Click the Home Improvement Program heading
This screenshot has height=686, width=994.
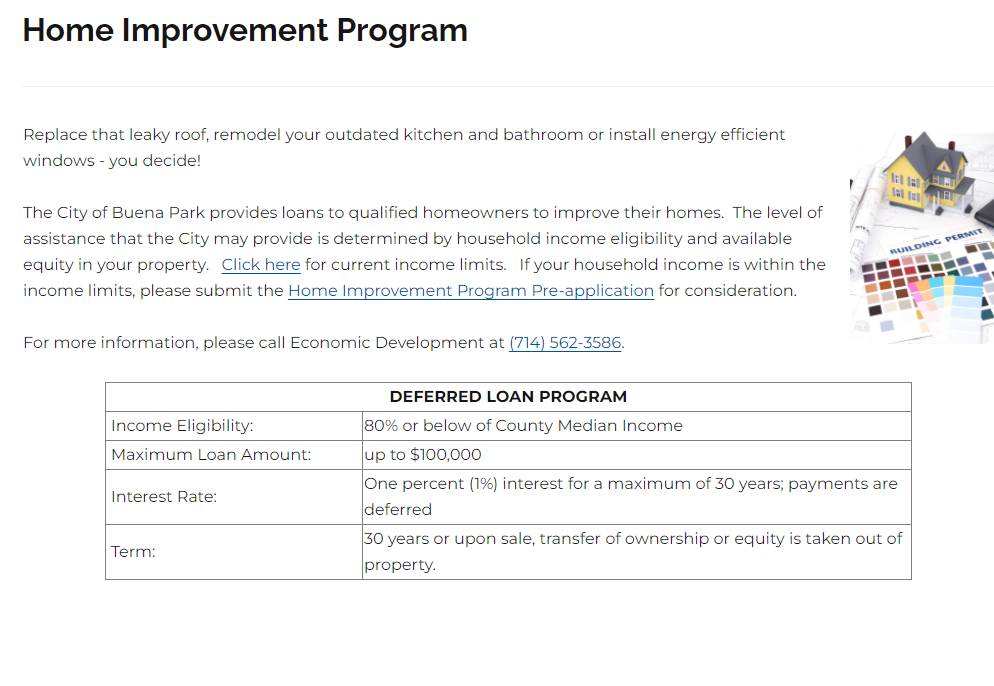(x=245, y=30)
